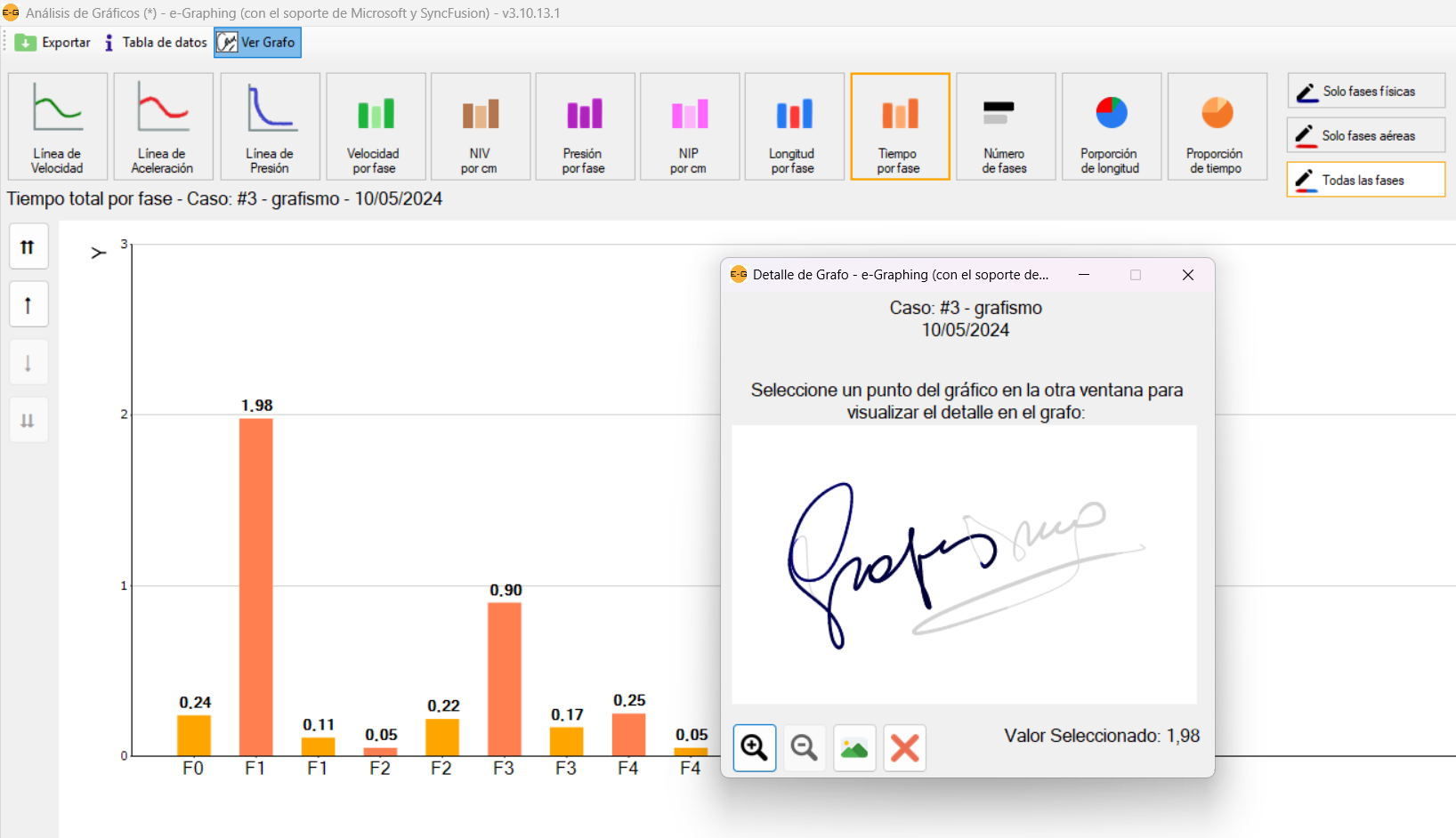The width and height of the screenshot is (1456, 838).
Task: Open the Proporción de longitud pie chart
Action: pyautogui.click(x=1111, y=126)
